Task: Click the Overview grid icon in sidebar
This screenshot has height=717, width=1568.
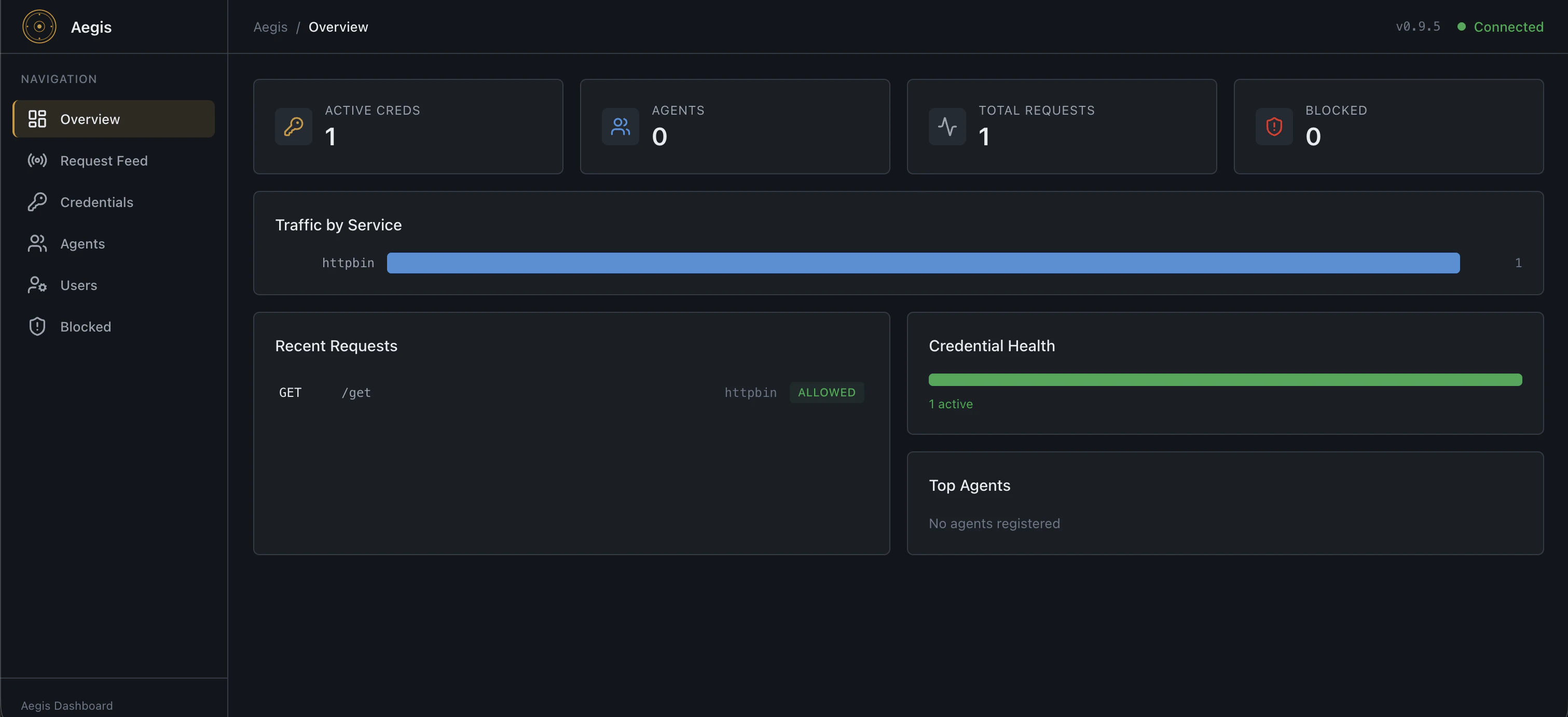Action: click(37, 119)
